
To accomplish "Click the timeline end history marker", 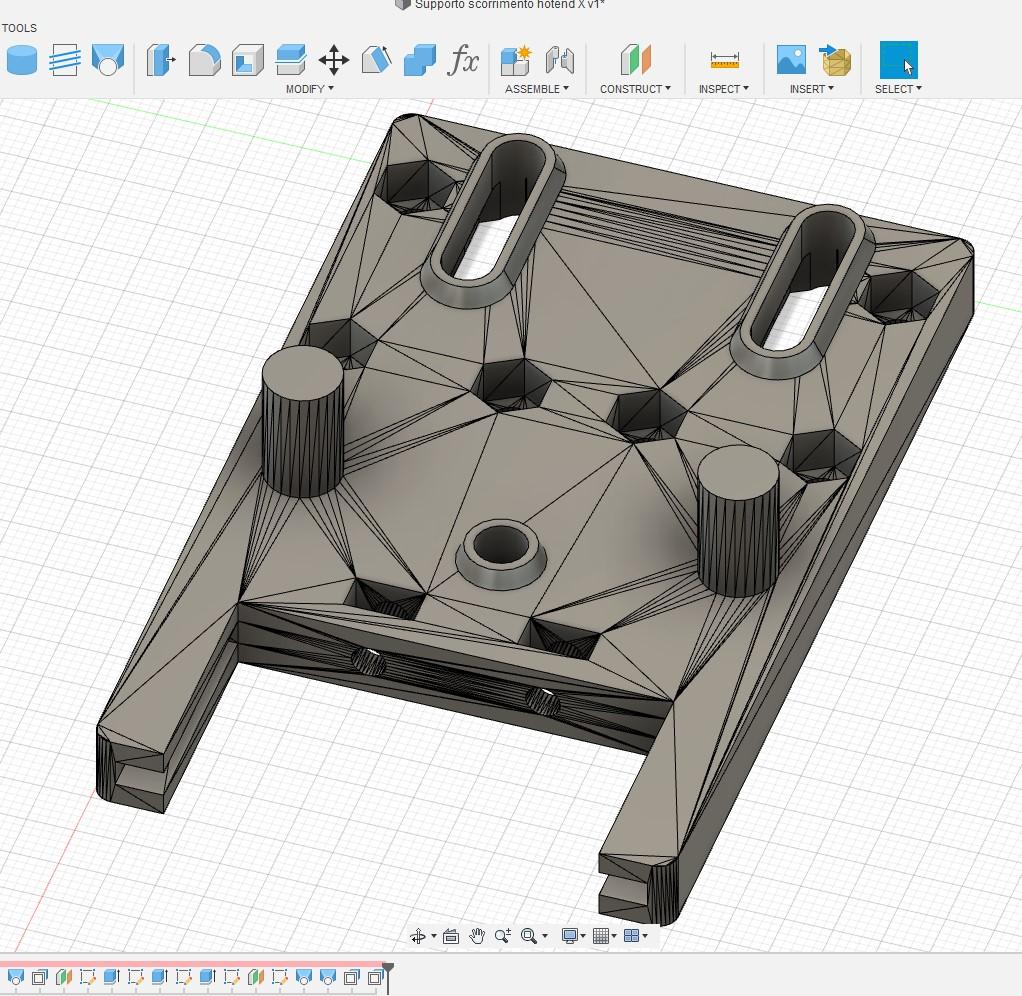I will [388, 976].
